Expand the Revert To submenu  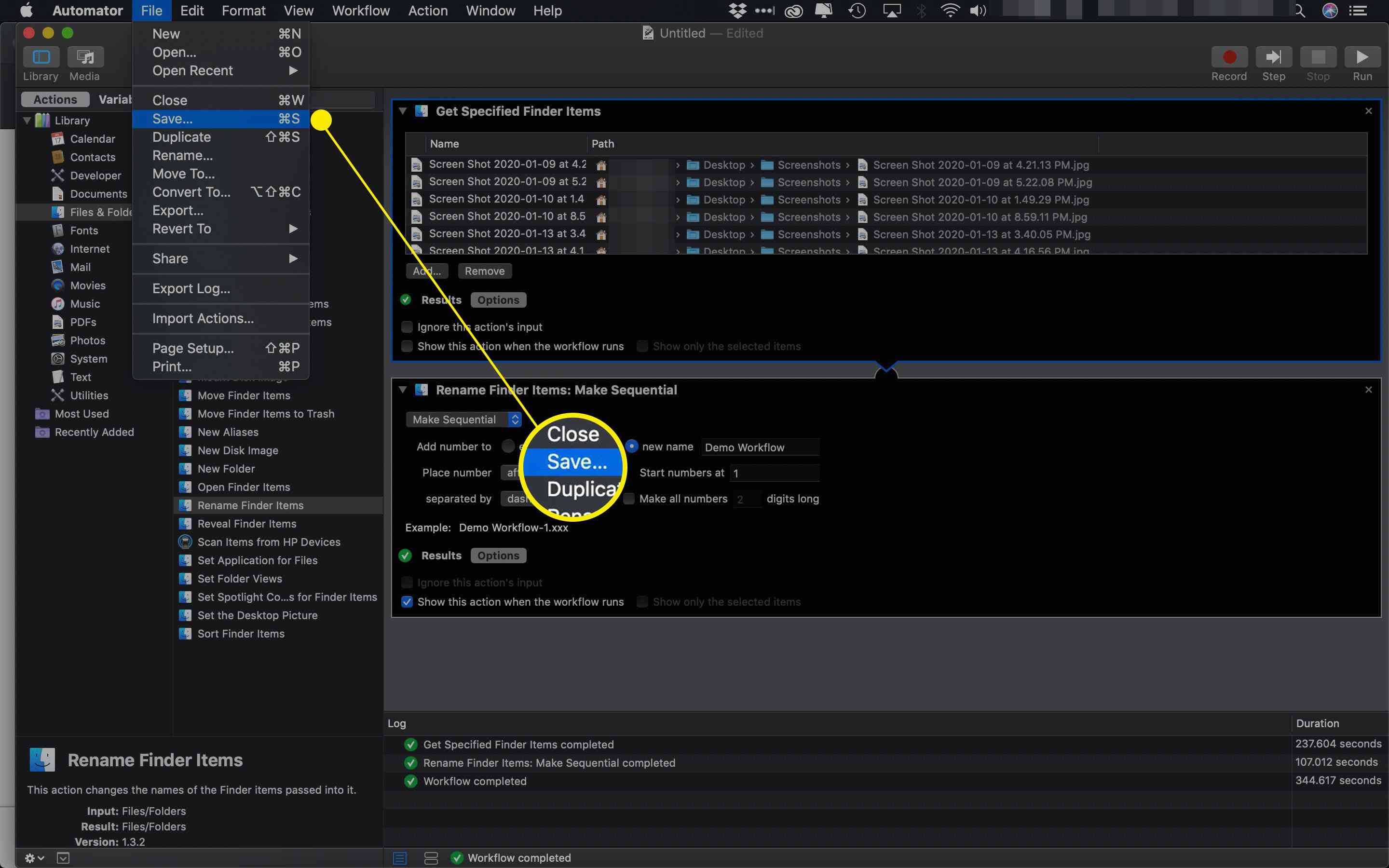(x=220, y=229)
